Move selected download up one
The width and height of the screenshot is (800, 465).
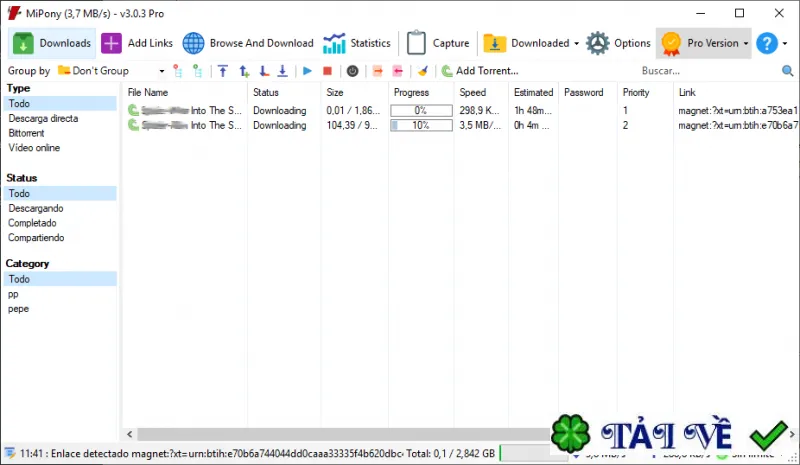(244, 71)
